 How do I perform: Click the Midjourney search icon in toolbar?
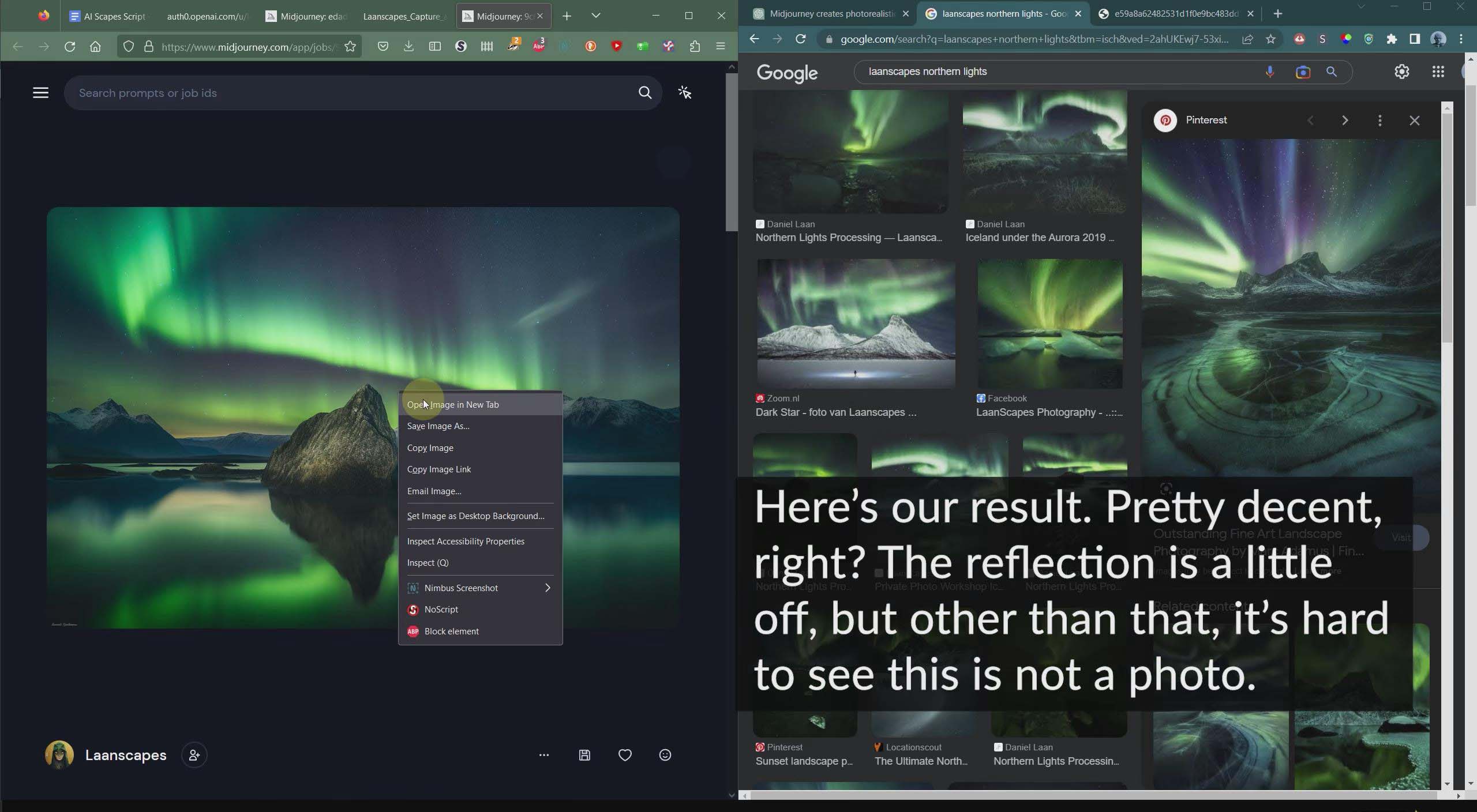(x=644, y=92)
